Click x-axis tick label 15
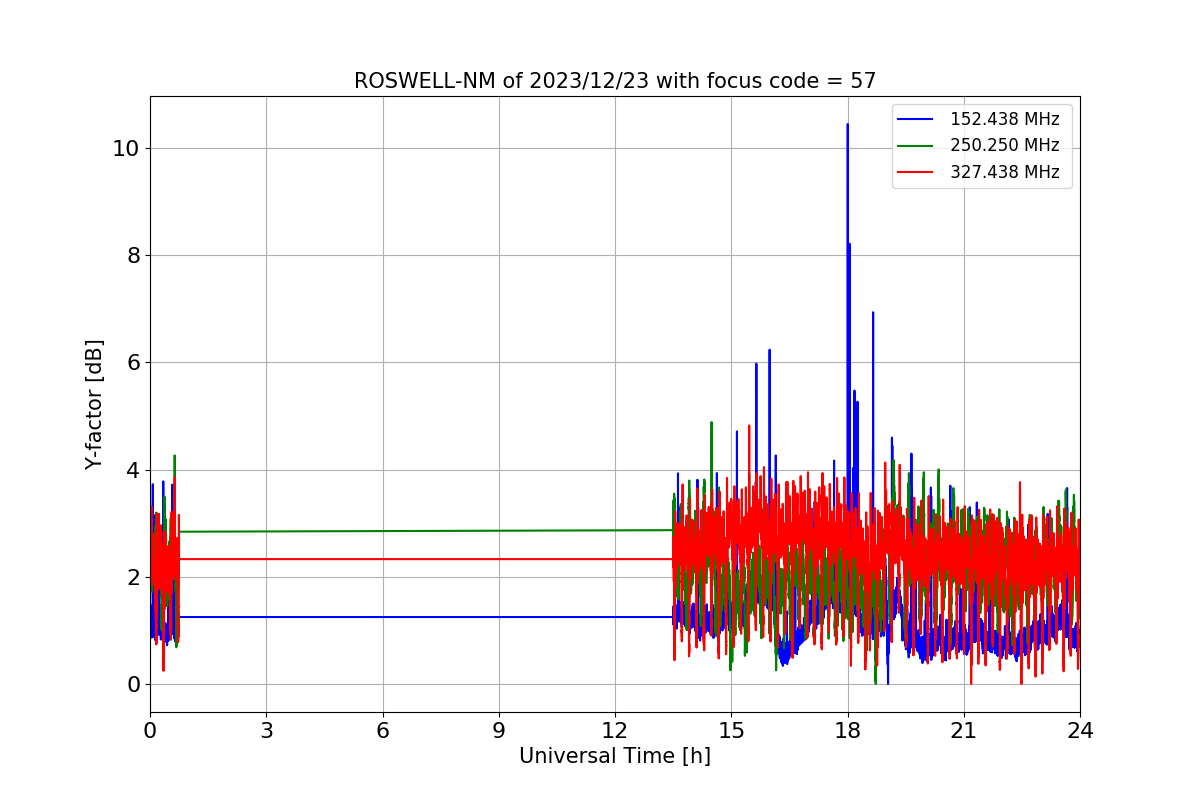Viewport: 1200px width, 800px height. pos(731,731)
